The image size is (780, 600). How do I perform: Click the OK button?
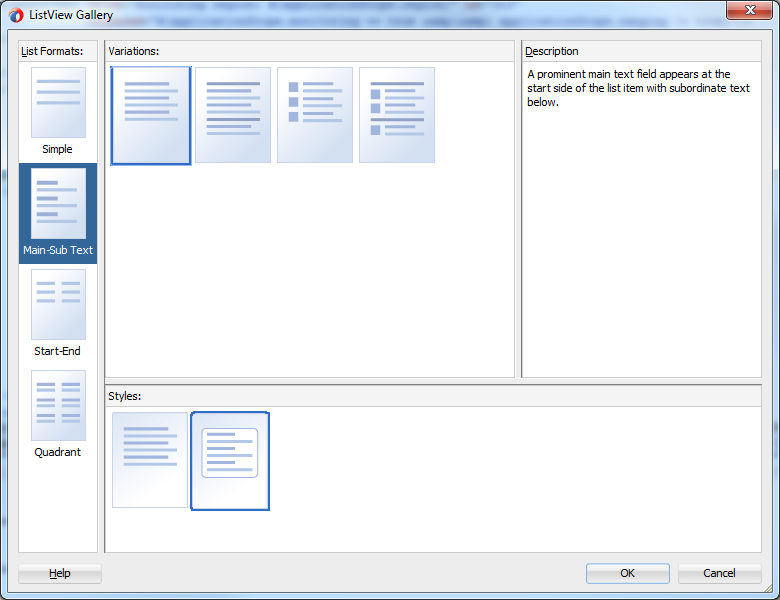[627, 573]
